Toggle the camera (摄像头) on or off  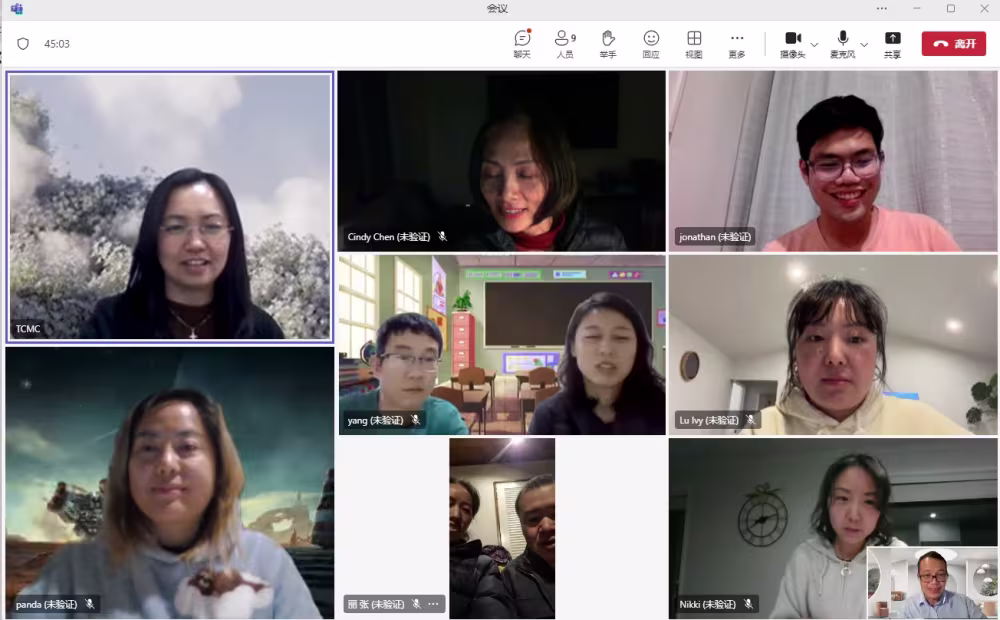click(792, 43)
